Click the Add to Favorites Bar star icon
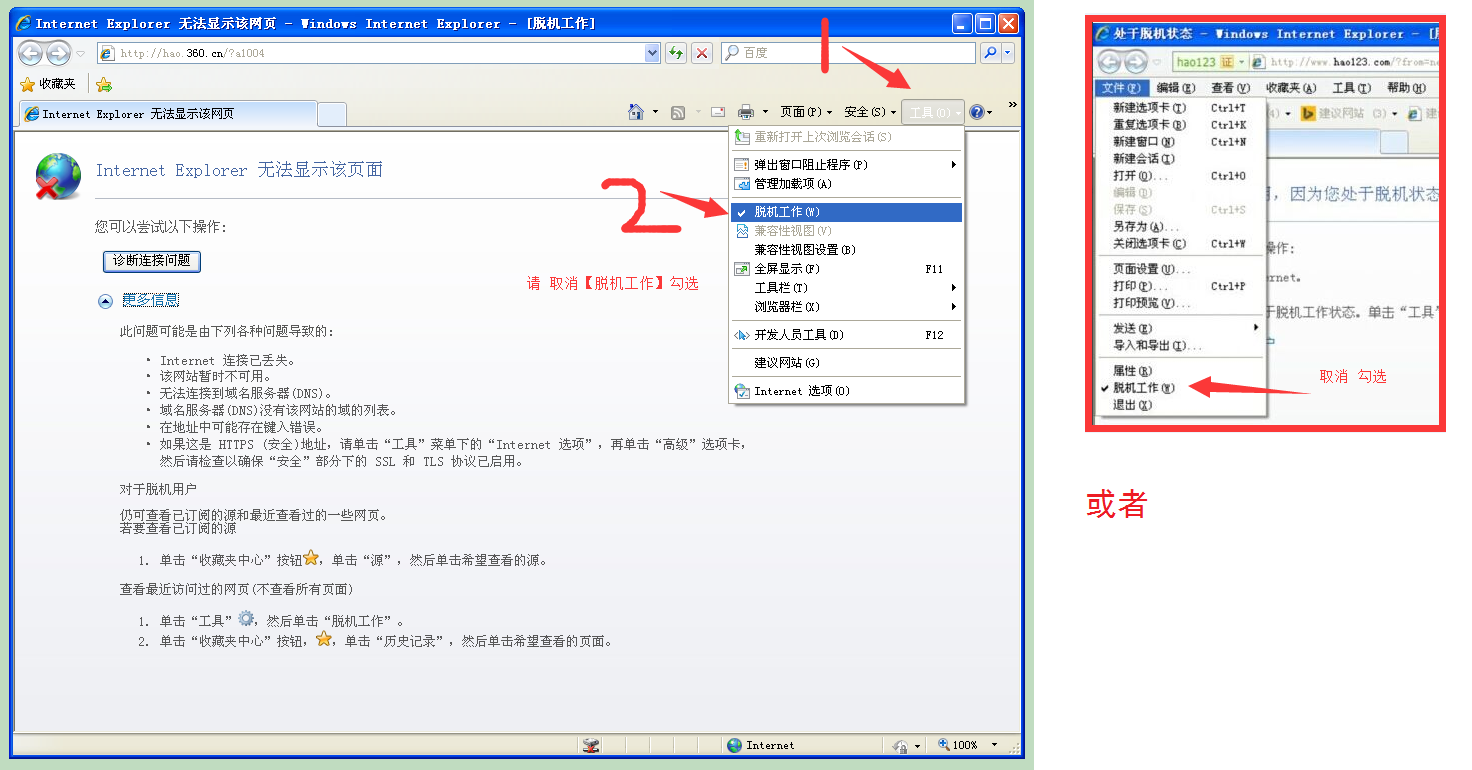 (x=104, y=84)
